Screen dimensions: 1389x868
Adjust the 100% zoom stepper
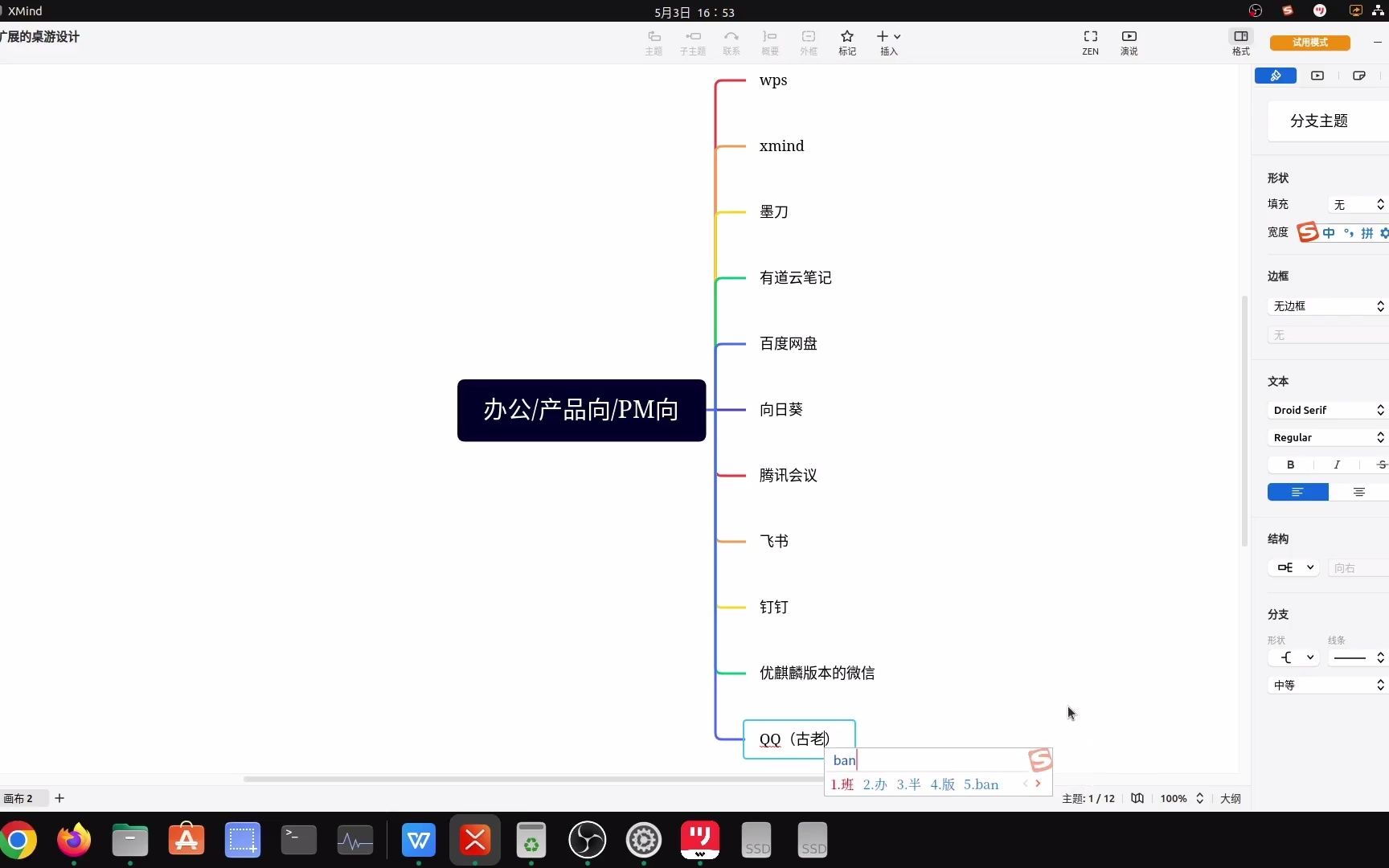pos(1199,798)
